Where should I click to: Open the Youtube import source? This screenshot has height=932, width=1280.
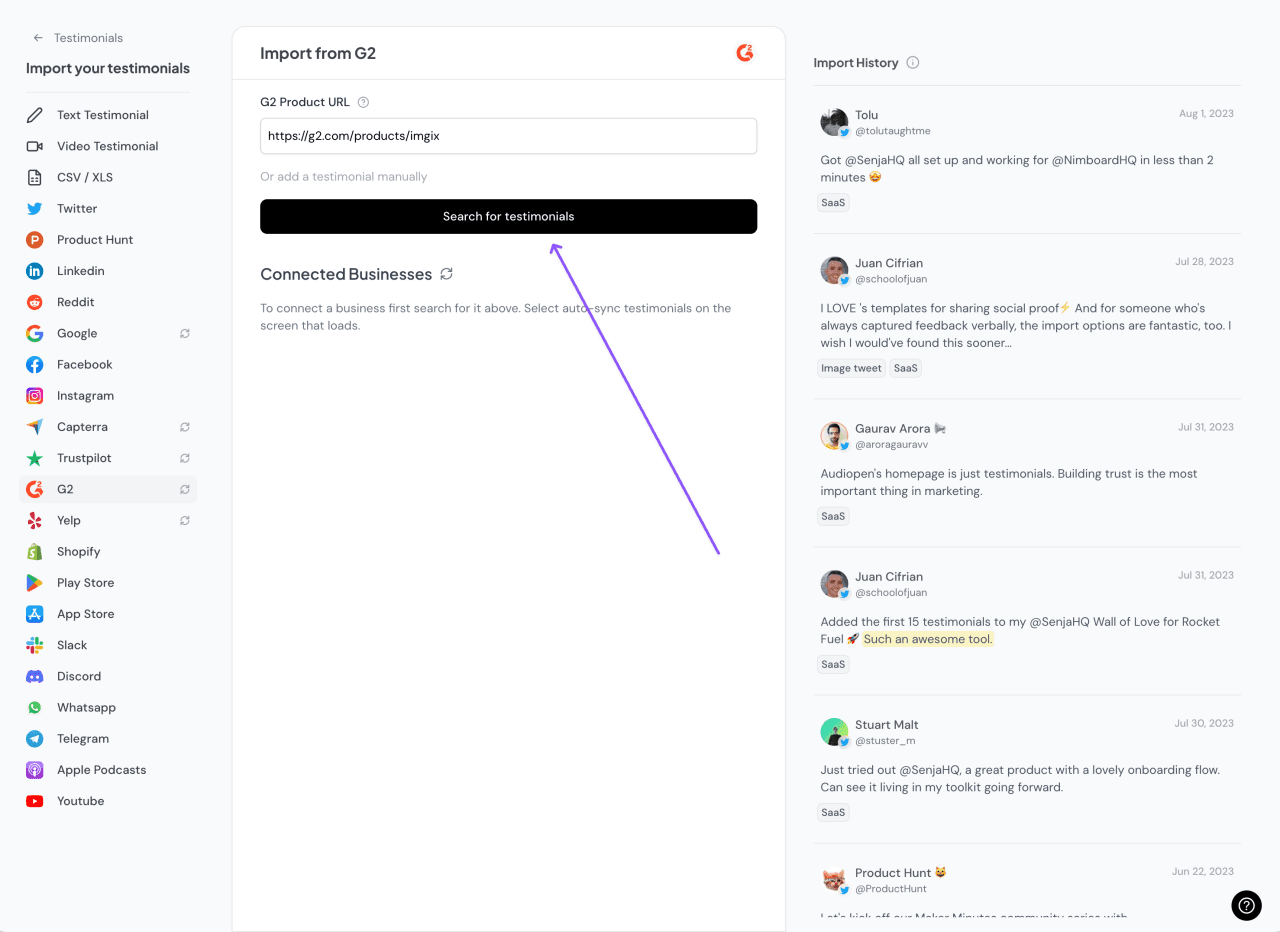pos(110,801)
